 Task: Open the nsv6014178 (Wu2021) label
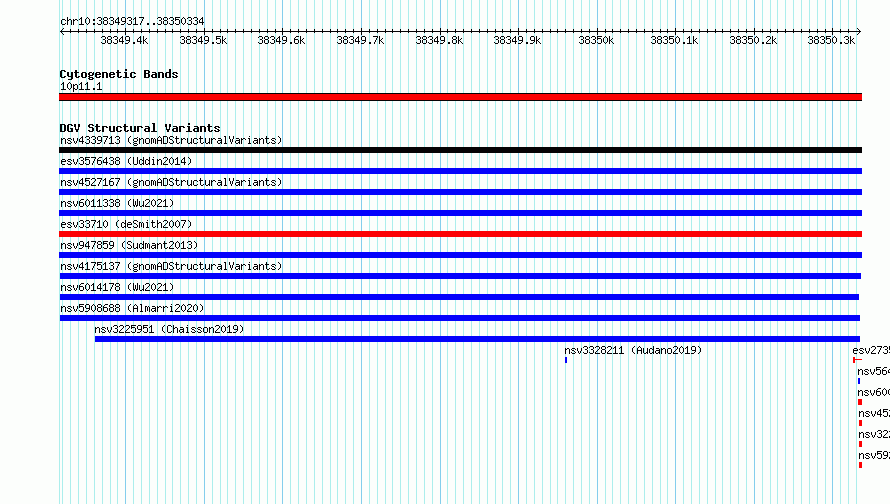pyautogui.click(x=117, y=287)
